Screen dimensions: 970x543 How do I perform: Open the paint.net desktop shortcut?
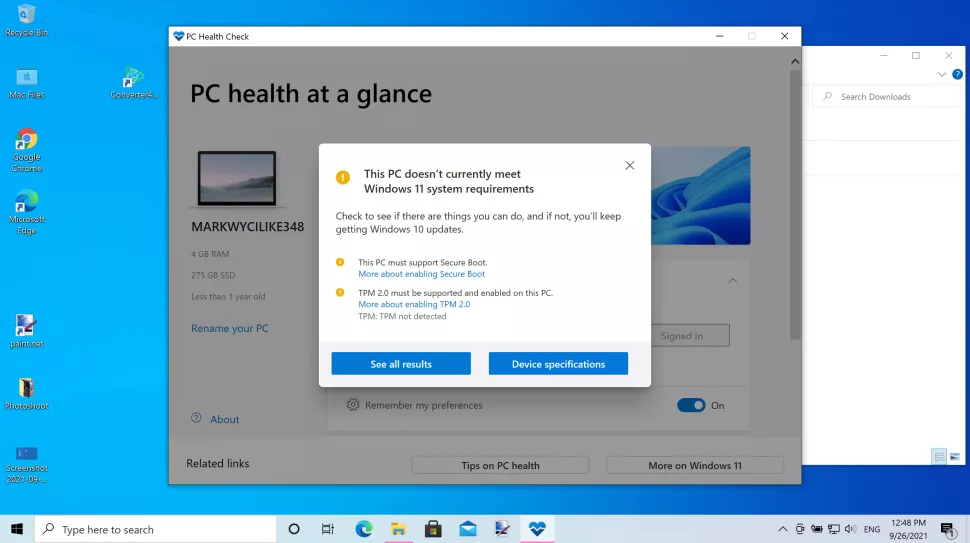(x=27, y=331)
